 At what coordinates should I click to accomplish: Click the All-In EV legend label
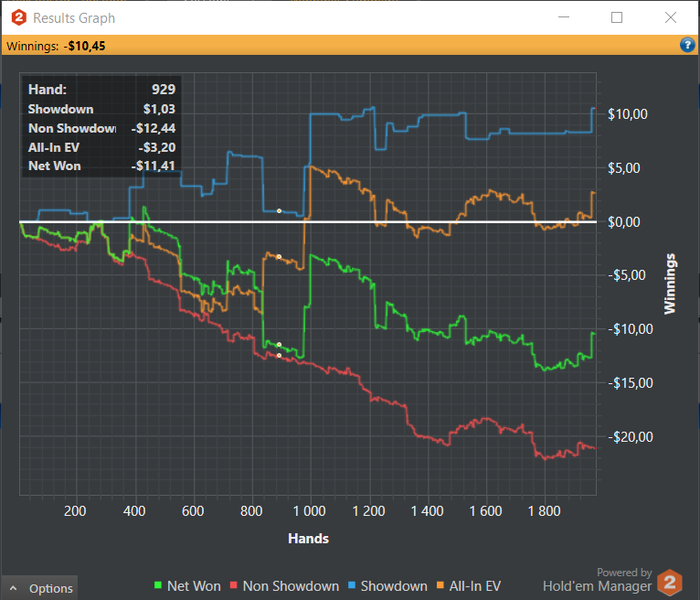point(475,586)
